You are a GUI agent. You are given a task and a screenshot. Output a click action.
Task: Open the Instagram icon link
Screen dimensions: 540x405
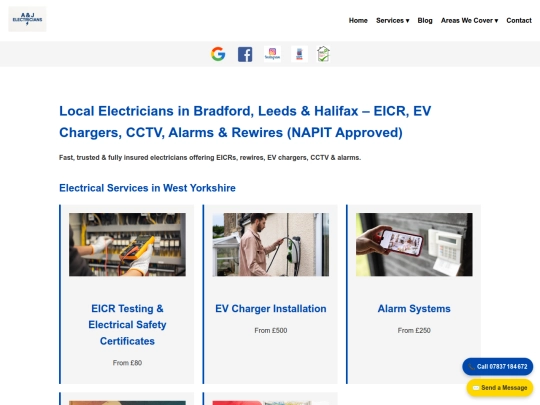pos(272,54)
